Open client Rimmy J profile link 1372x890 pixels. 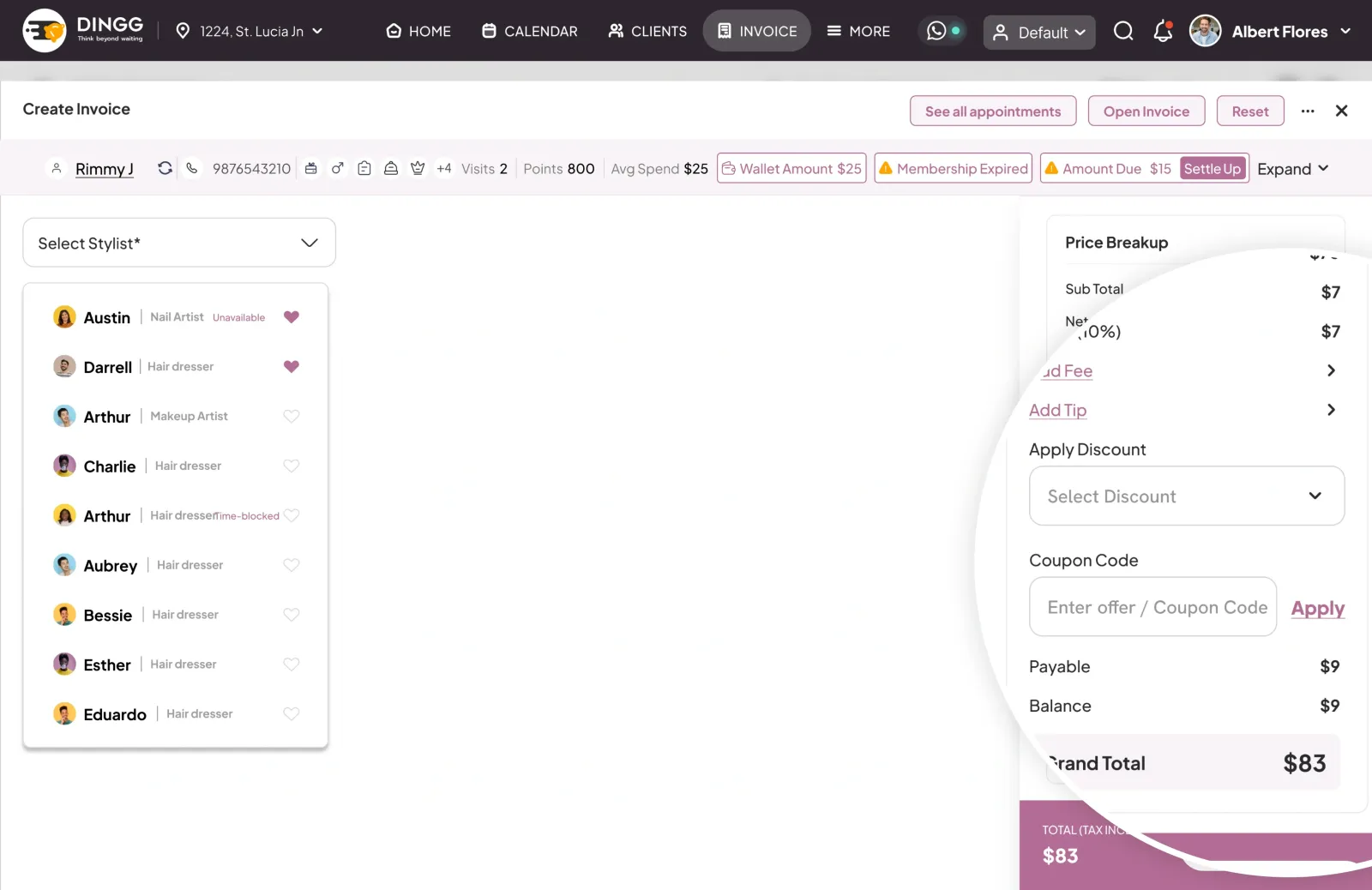point(105,169)
